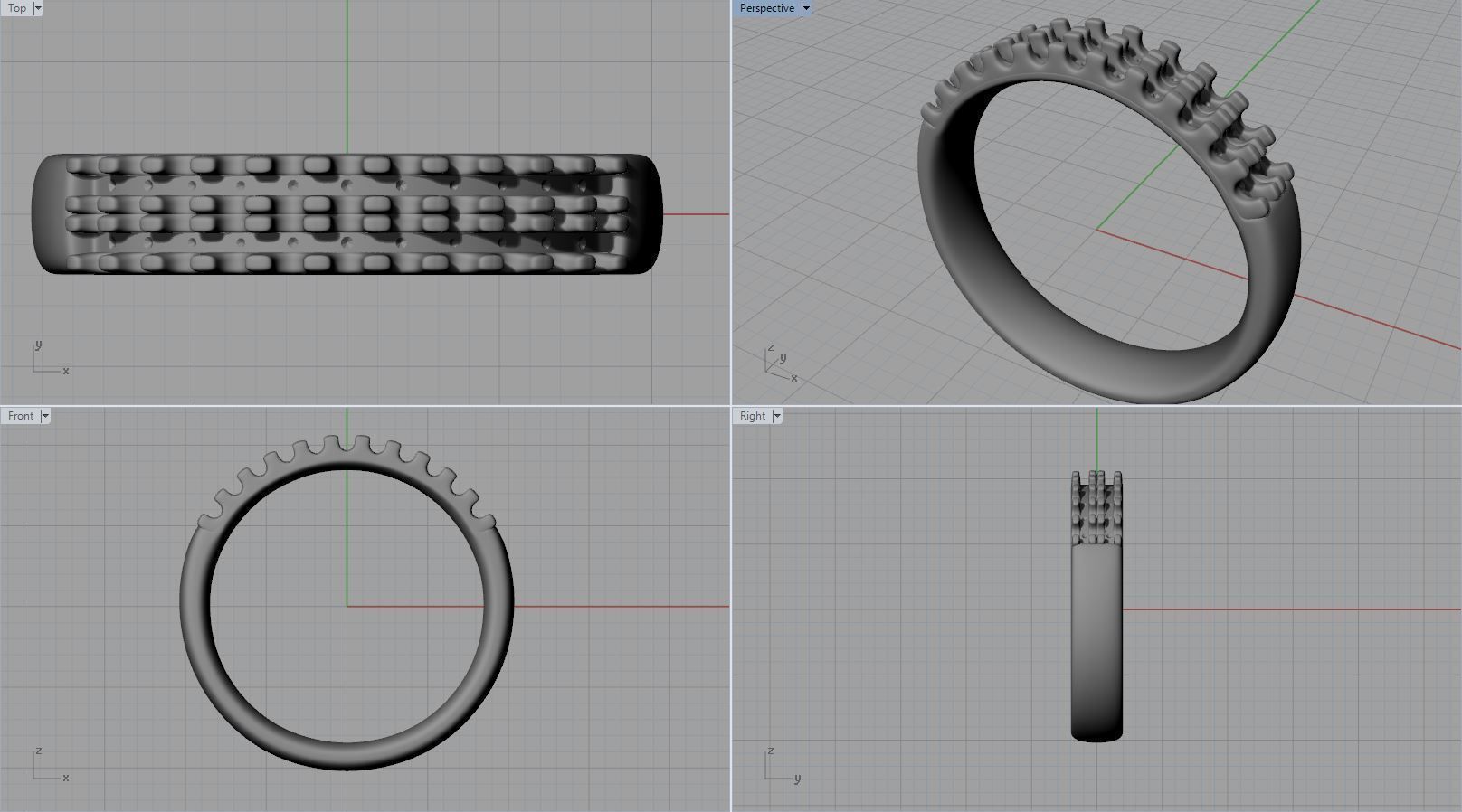Expand the Front viewport dropdown arrow

point(45,416)
